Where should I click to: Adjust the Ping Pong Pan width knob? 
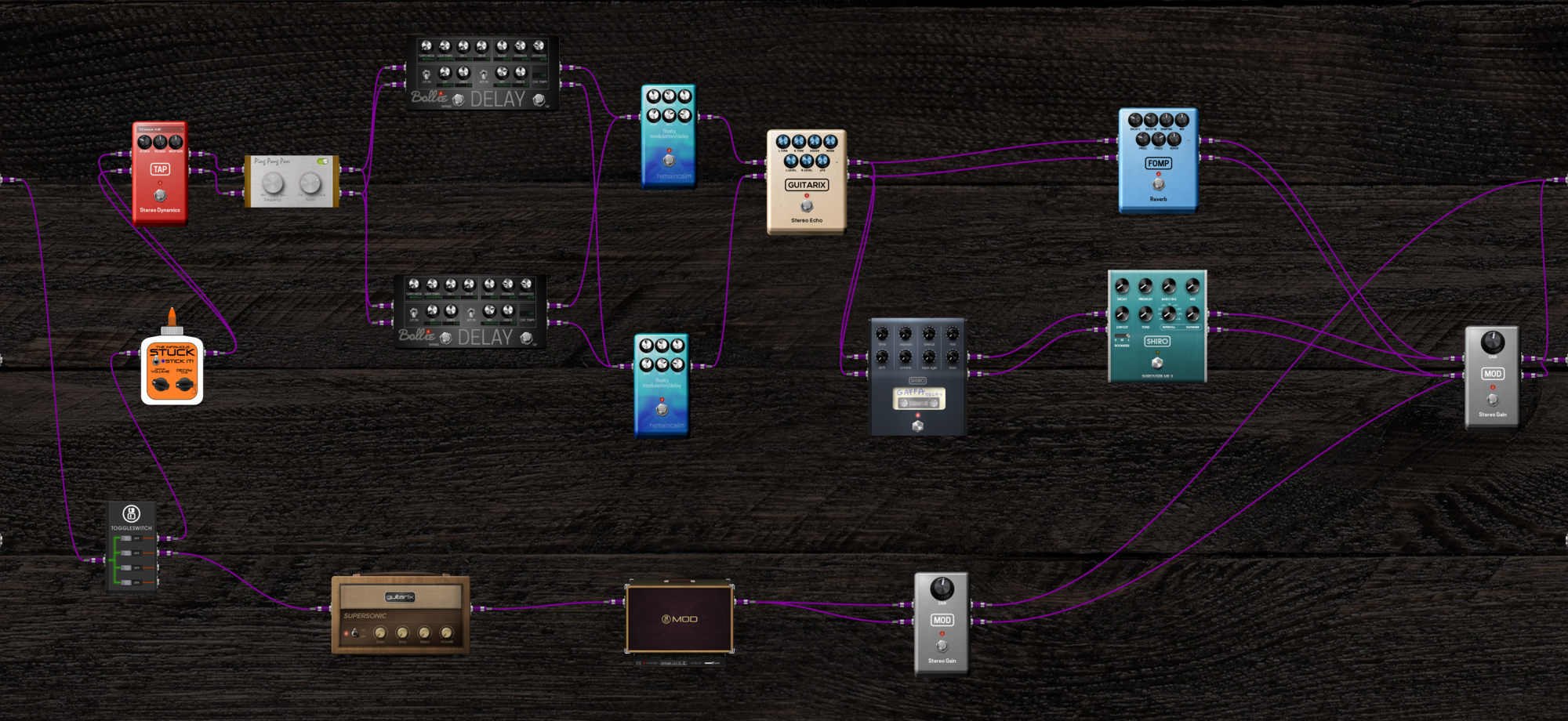point(310,183)
